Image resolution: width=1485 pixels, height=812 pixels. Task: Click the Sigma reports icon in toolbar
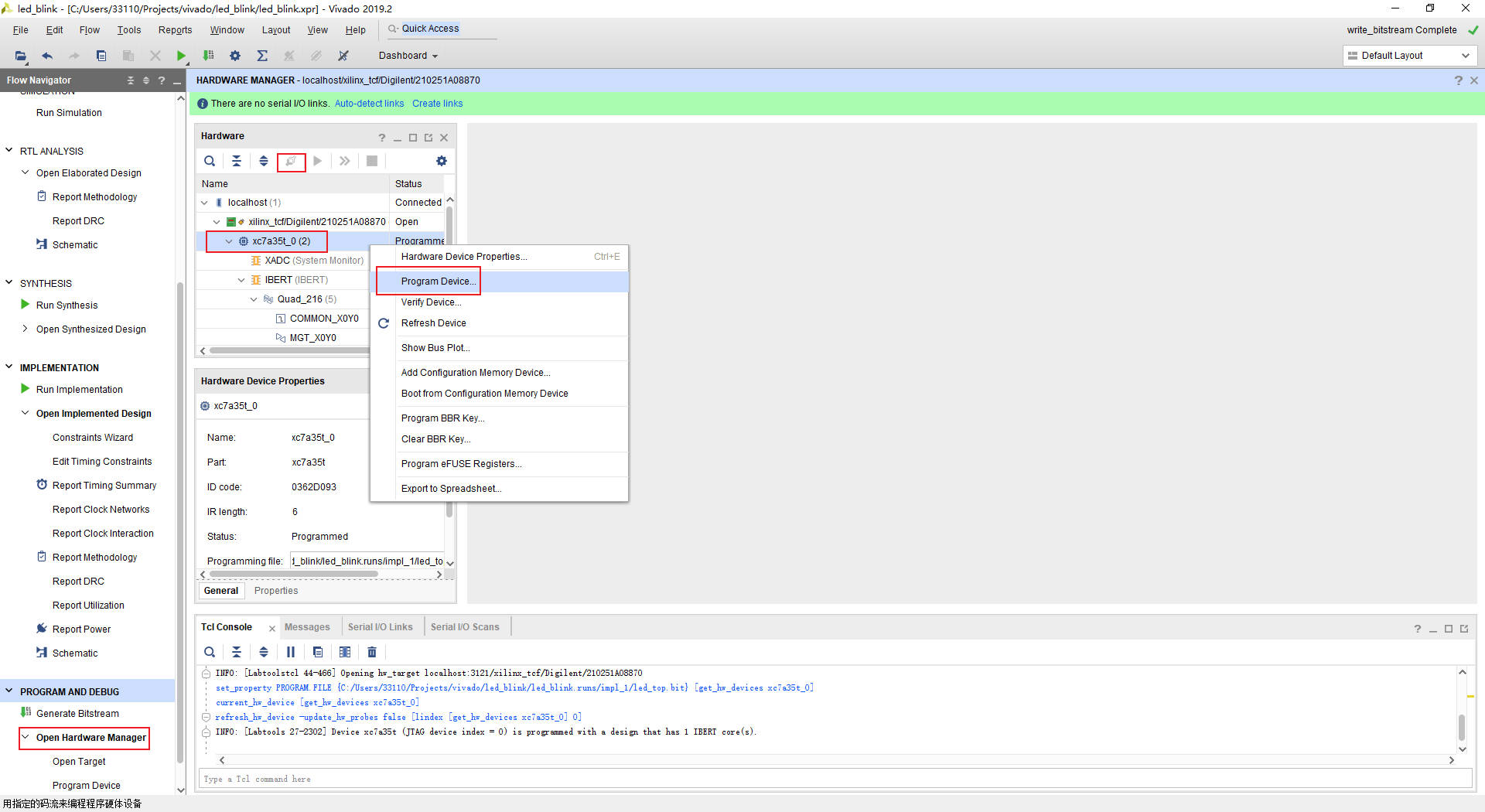262,56
